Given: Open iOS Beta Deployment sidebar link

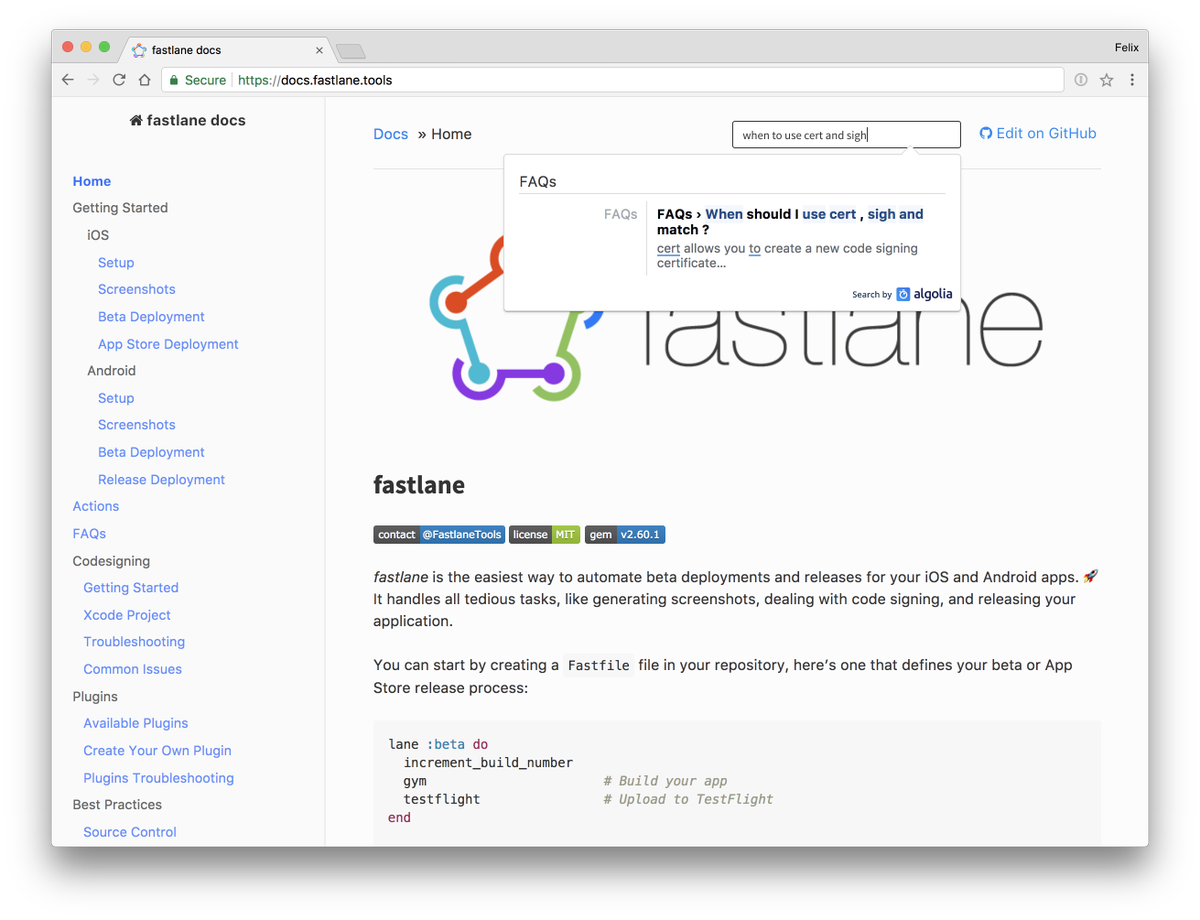Looking at the screenshot, I should click(151, 316).
